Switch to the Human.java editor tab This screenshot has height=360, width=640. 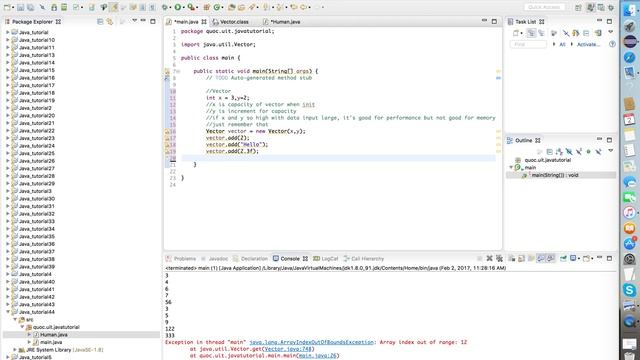click(x=282, y=22)
